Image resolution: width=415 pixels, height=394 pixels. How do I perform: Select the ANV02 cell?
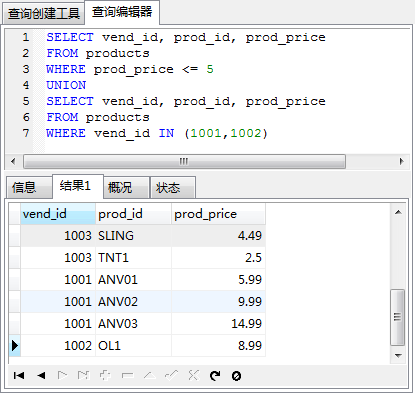coord(133,302)
